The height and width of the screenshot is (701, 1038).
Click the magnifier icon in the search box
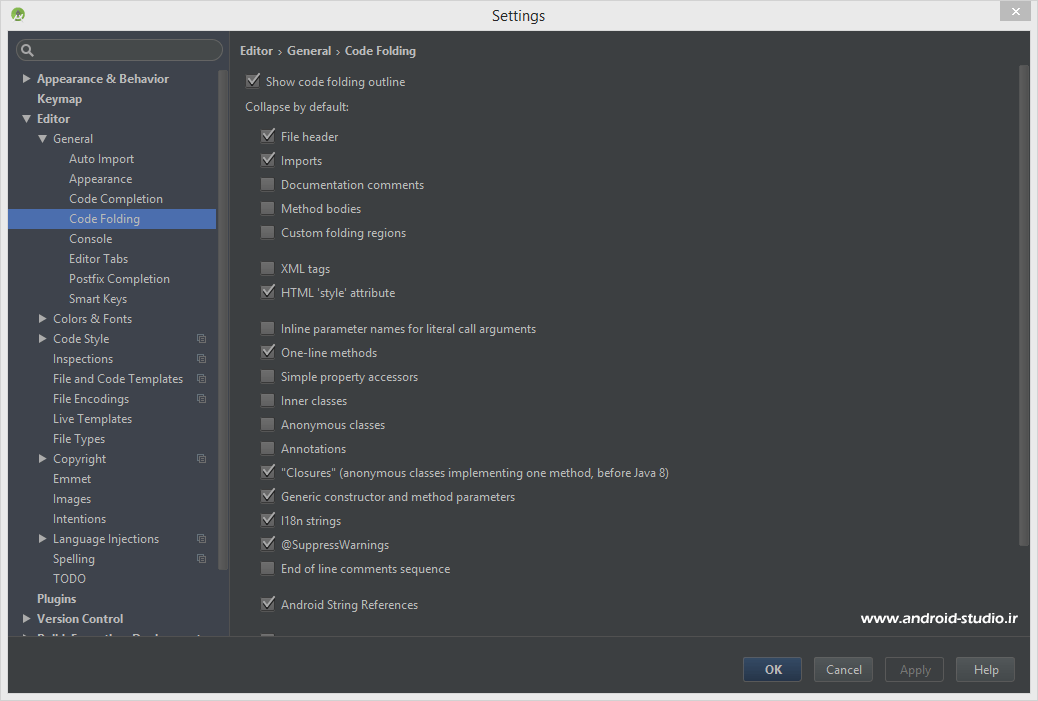pos(28,50)
